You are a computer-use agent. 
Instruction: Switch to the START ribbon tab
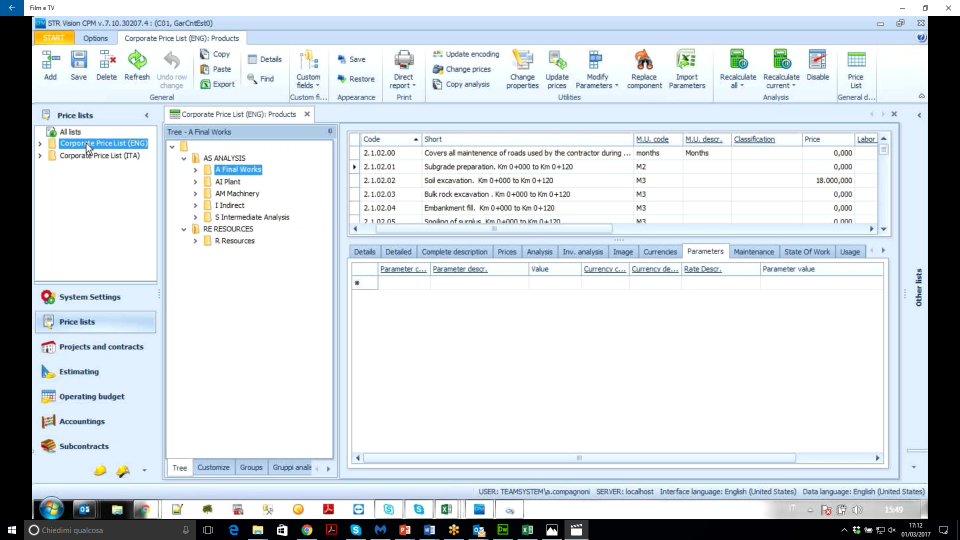pos(54,38)
